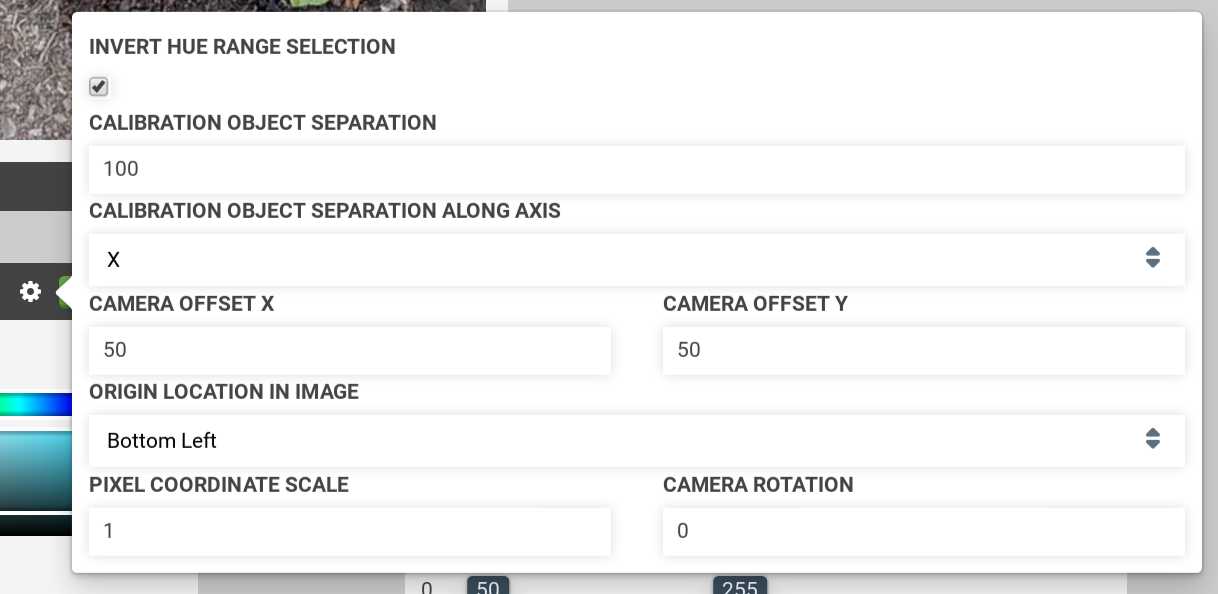The height and width of the screenshot is (594, 1218).
Task: Click the rainbow hue gradient bar
Action: [x=36, y=405]
